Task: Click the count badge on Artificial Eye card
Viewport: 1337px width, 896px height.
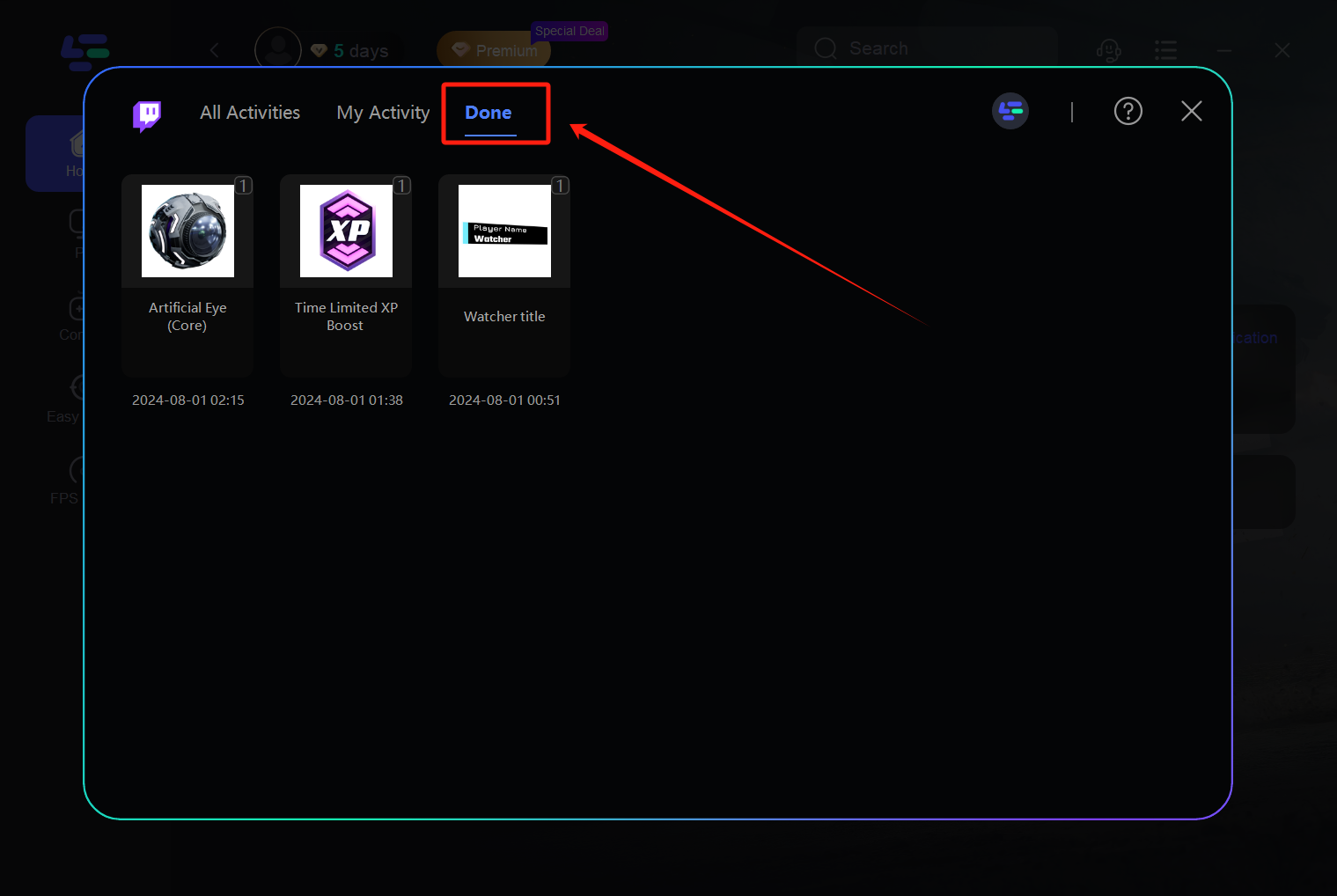Action: (x=243, y=185)
